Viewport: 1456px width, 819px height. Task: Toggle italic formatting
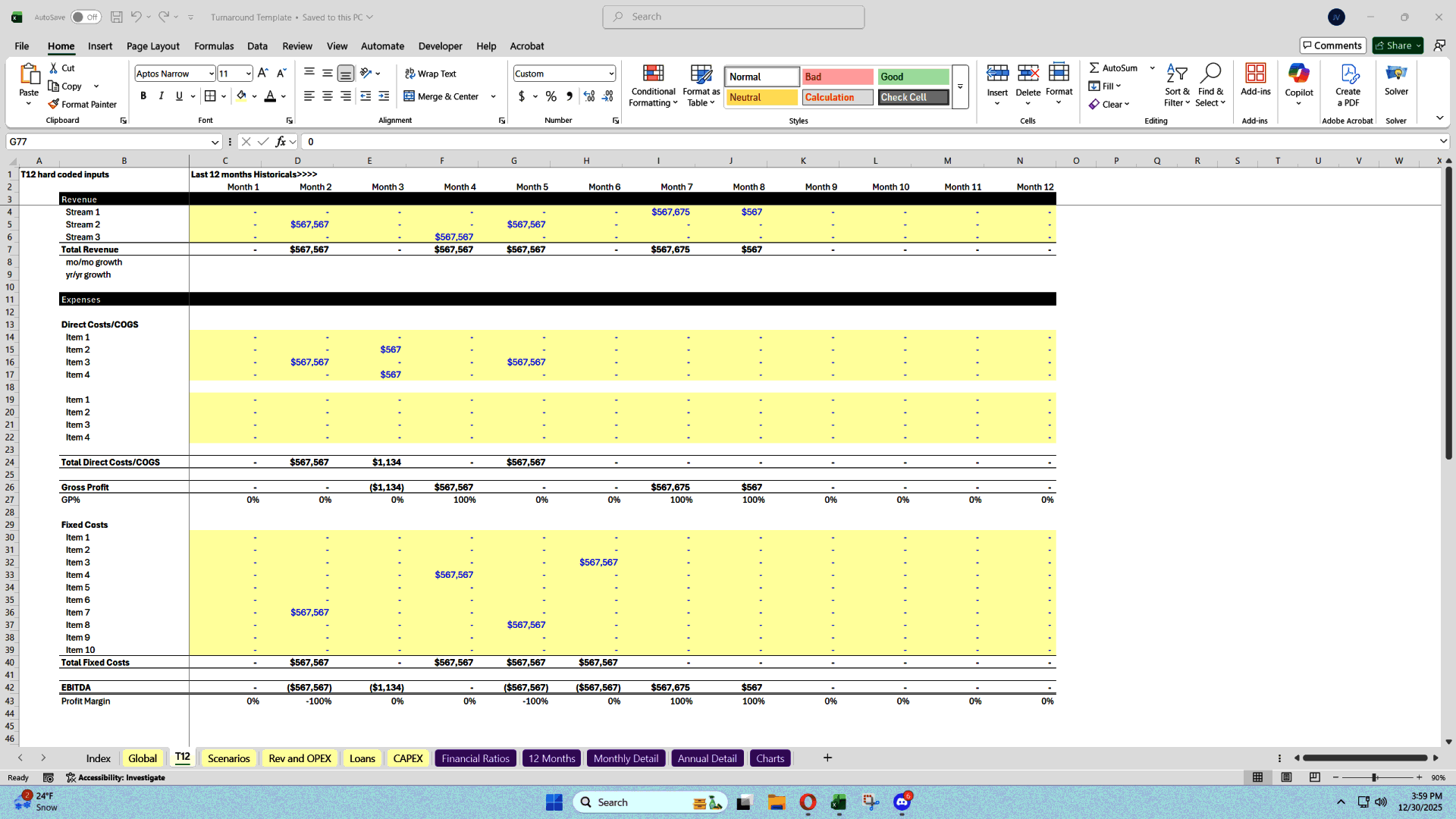[x=161, y=96]
